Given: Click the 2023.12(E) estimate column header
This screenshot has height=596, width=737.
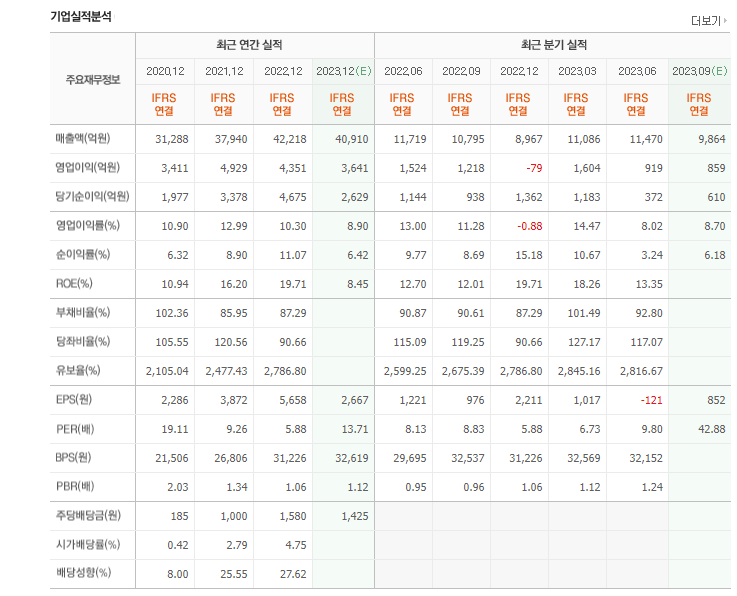Looking at the screenshot, I should (x=344, y=71).
